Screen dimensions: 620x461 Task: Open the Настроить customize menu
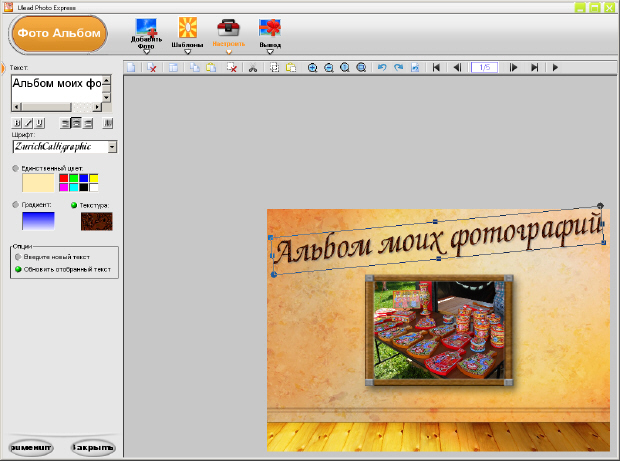[229, 36]
